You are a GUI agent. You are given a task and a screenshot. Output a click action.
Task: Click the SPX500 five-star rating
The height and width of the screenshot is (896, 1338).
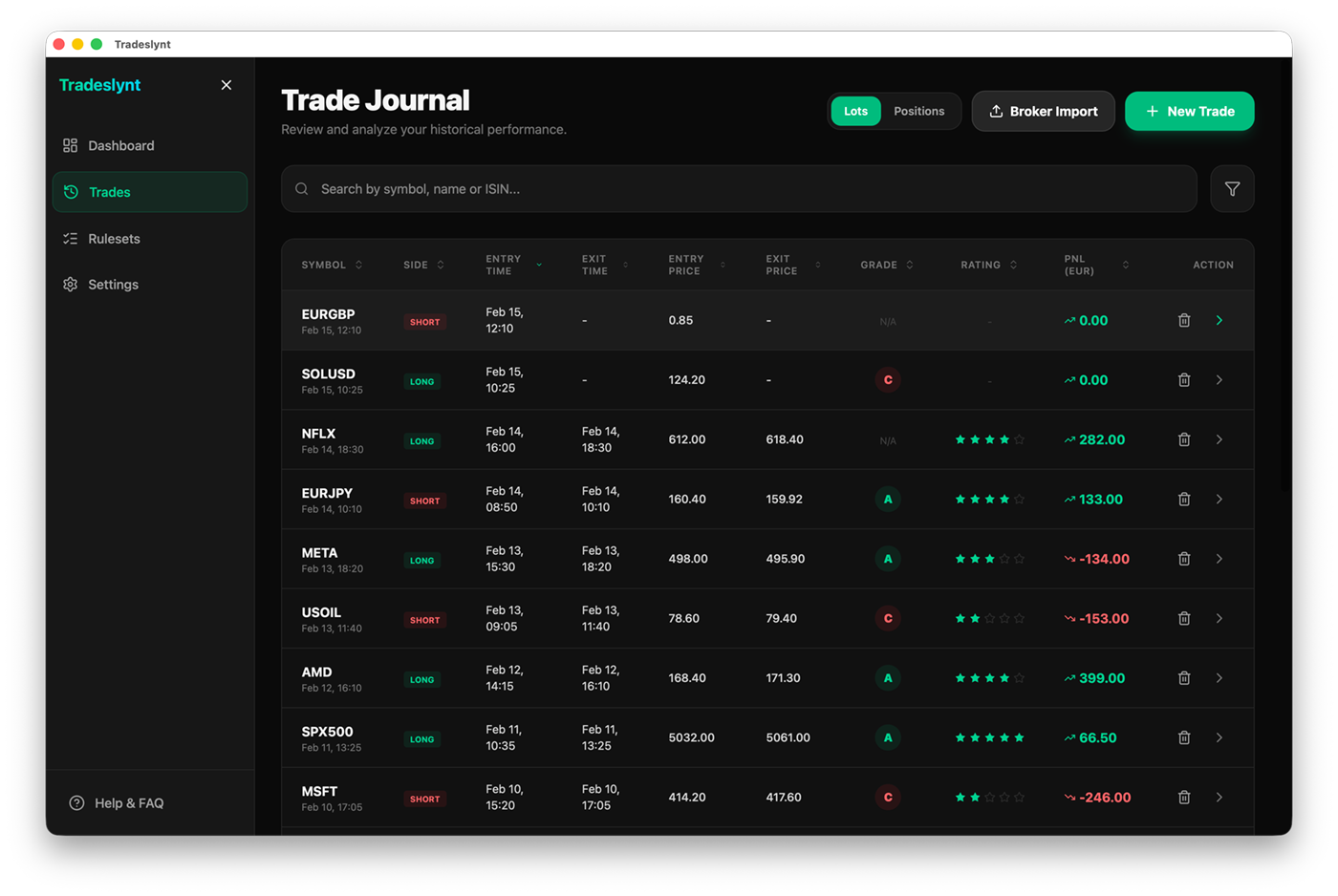tap(990, 737)
